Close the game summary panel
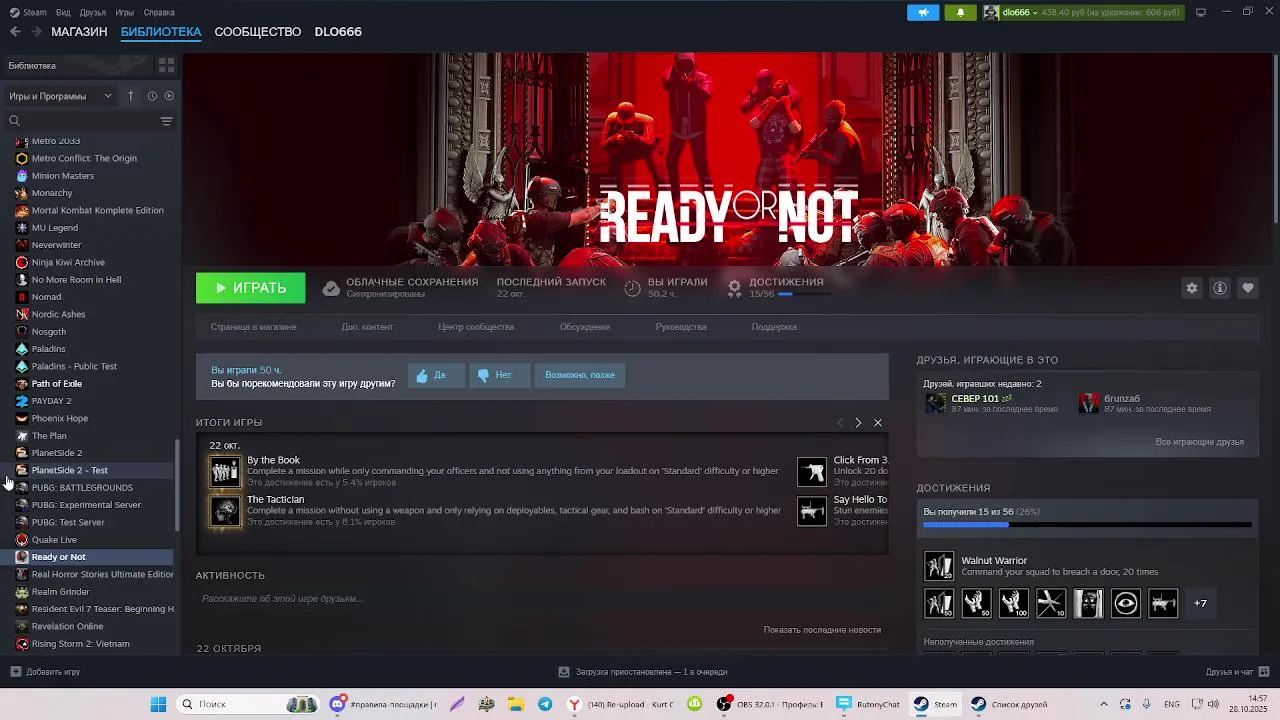Screen dimensions: 1280x720 tap(878, 423)
